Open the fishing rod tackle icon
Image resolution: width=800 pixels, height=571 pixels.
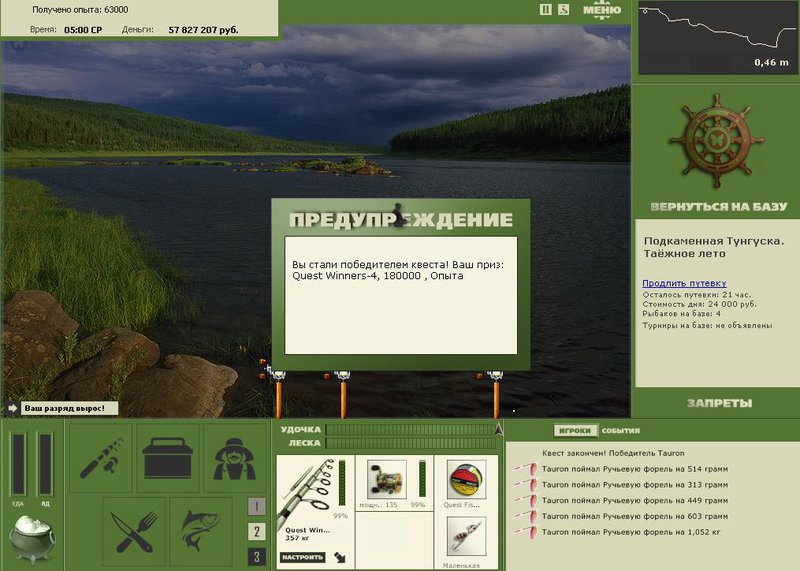pyautogui.click(x=101, y=458)
